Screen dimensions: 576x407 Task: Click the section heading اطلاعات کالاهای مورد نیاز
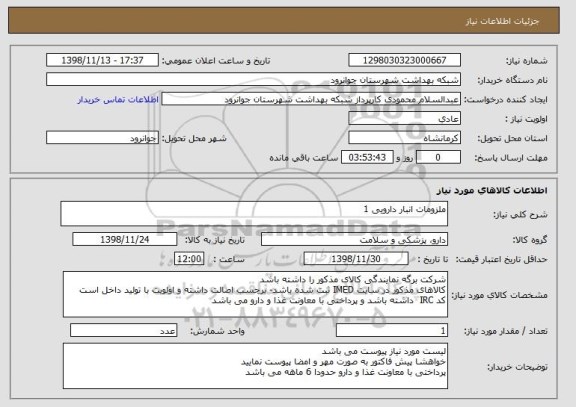point(492,190)
